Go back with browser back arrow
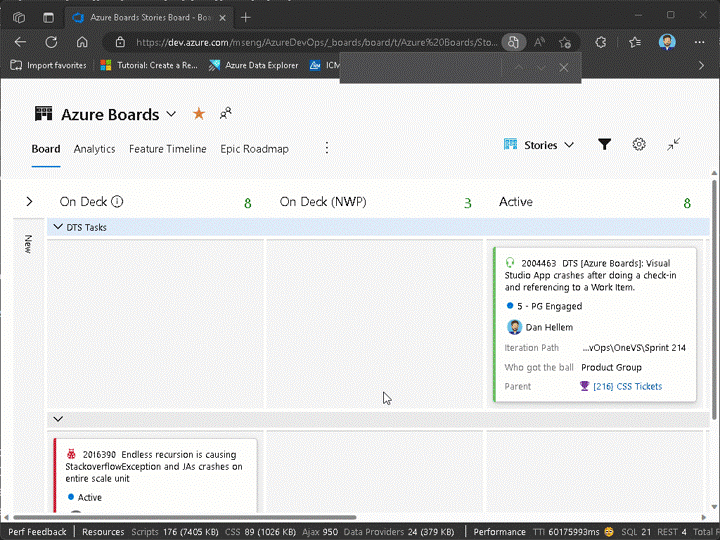The height and width of the screenshot is (540, 720). click(20, 42)
